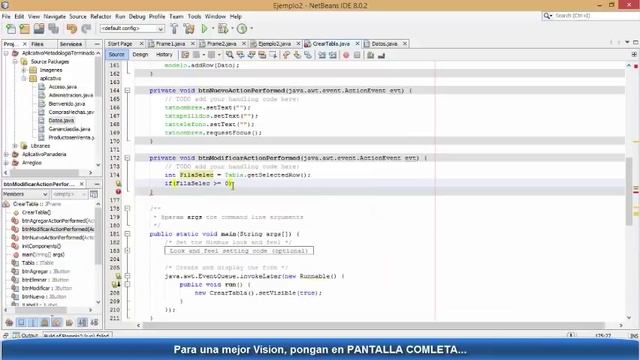
Task: Open the File menu
Action: tap(6, 17)
